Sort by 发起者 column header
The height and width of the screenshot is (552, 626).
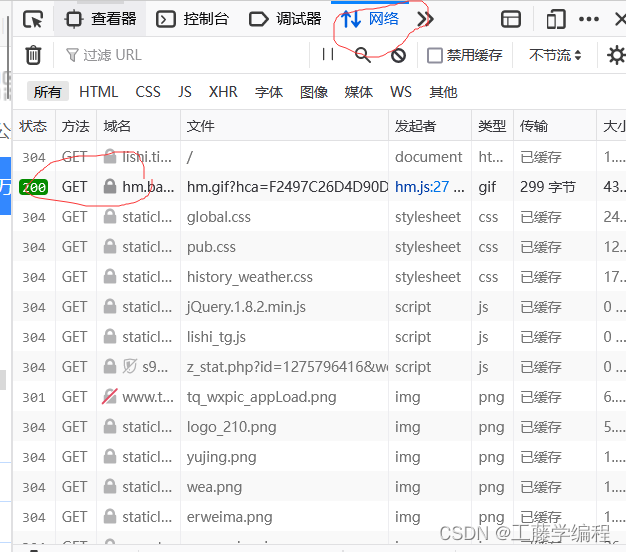tap(430, 126)
